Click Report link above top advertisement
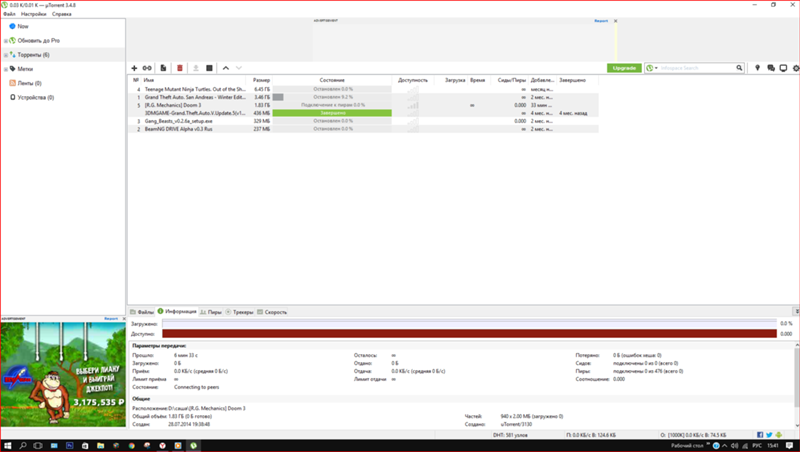This screenshot has height=452, width=800. (x=601, y=21)
